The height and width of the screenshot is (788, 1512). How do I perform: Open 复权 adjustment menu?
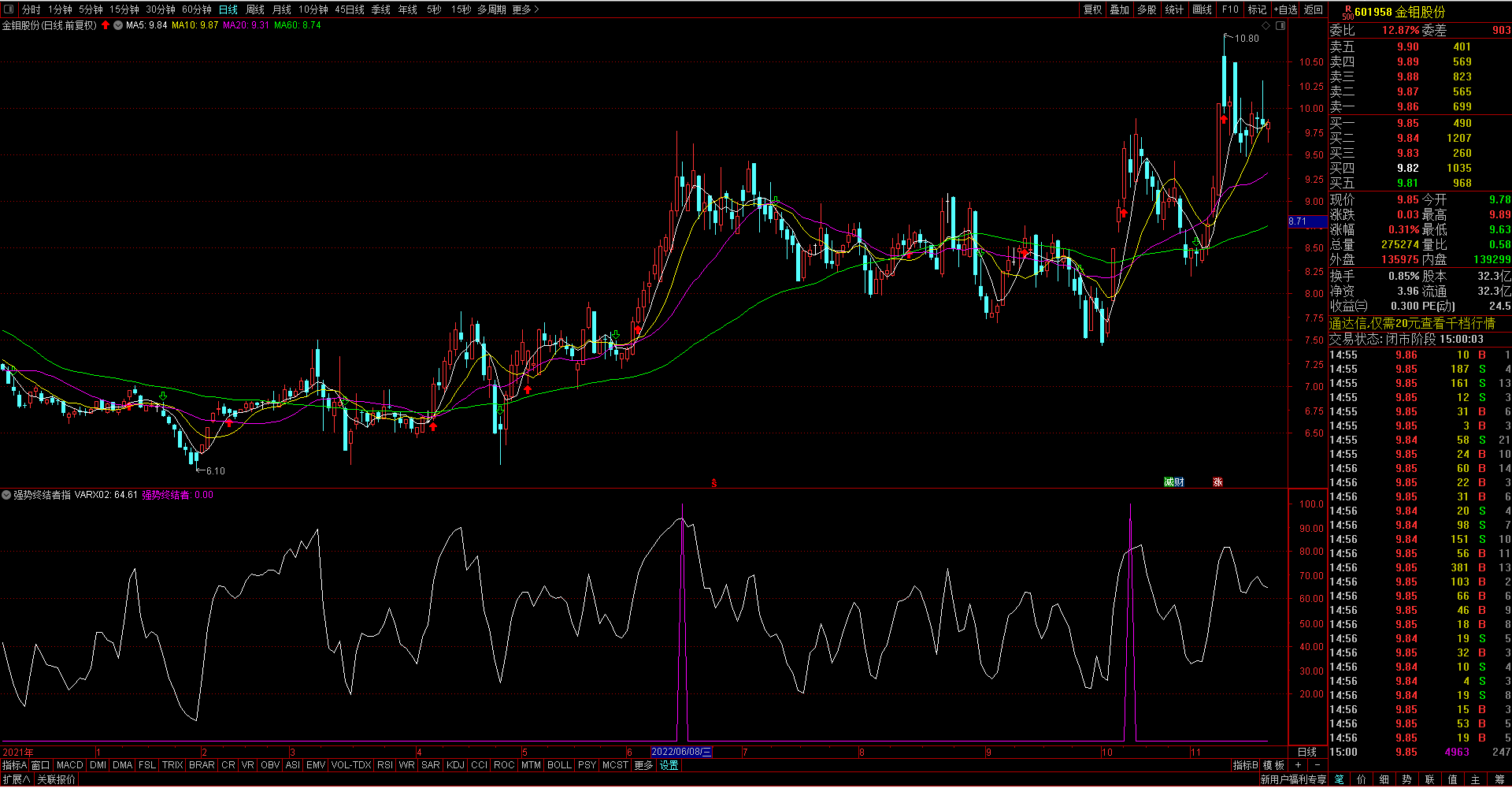point(1093,9)
